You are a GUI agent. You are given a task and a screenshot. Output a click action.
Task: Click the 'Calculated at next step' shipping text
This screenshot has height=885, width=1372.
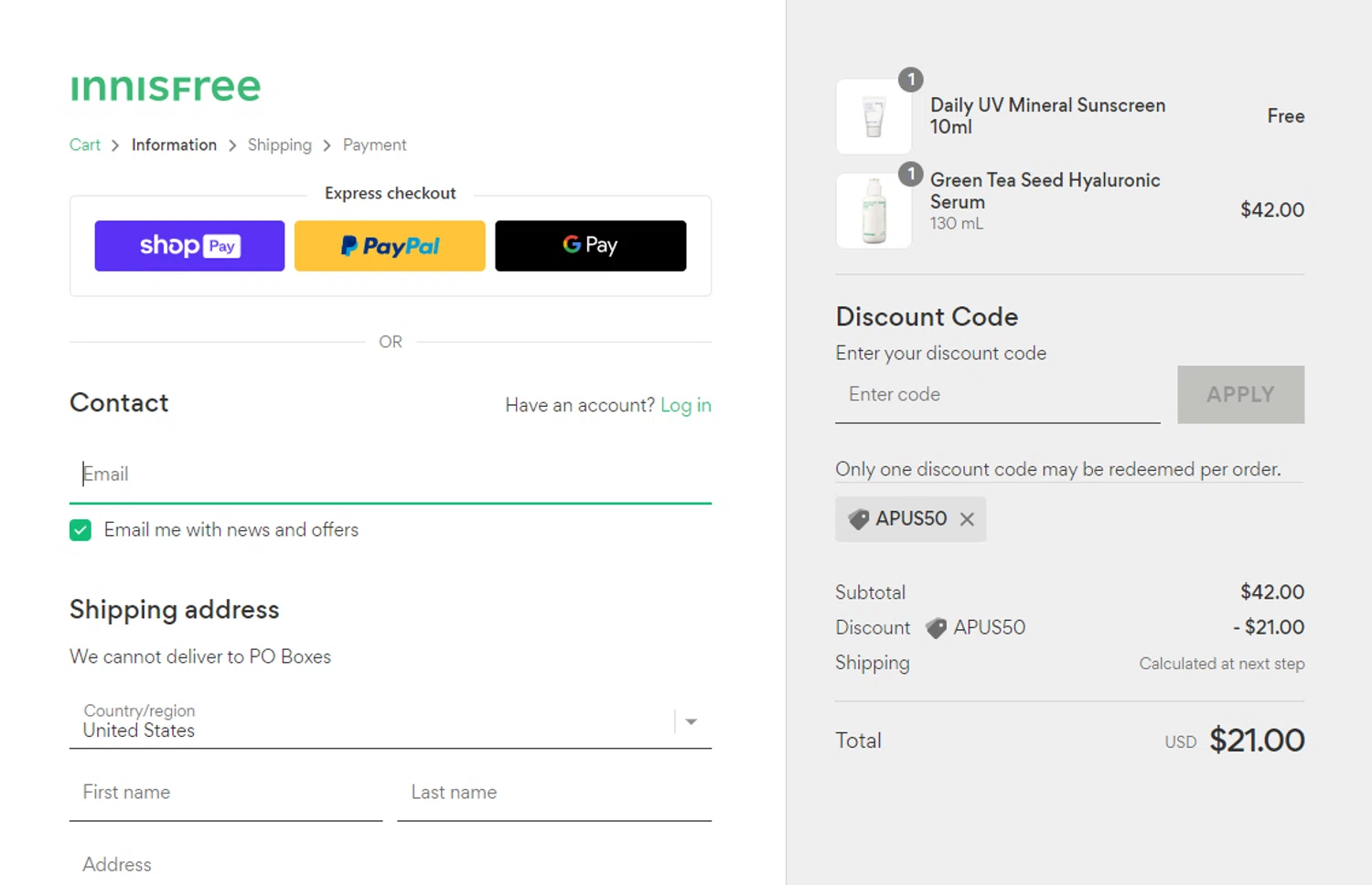tap(1222, 664)
